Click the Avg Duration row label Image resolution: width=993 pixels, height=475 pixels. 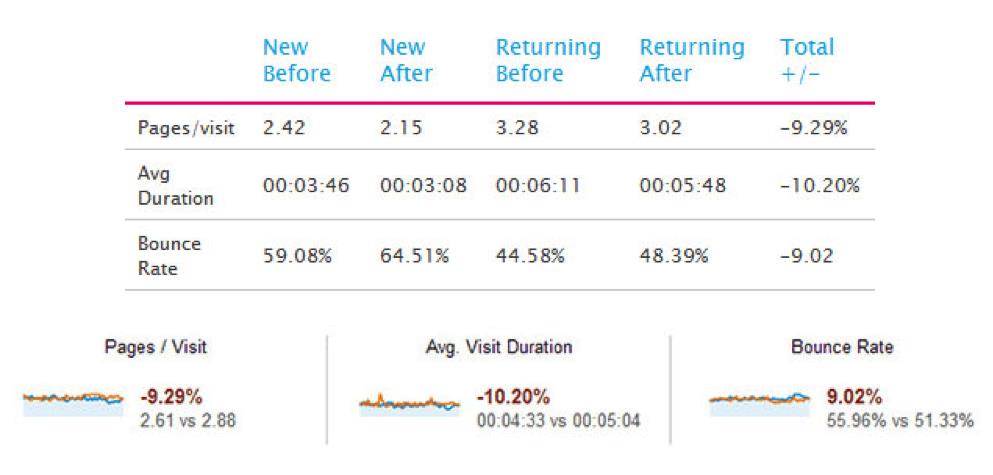tap(176, 186)
